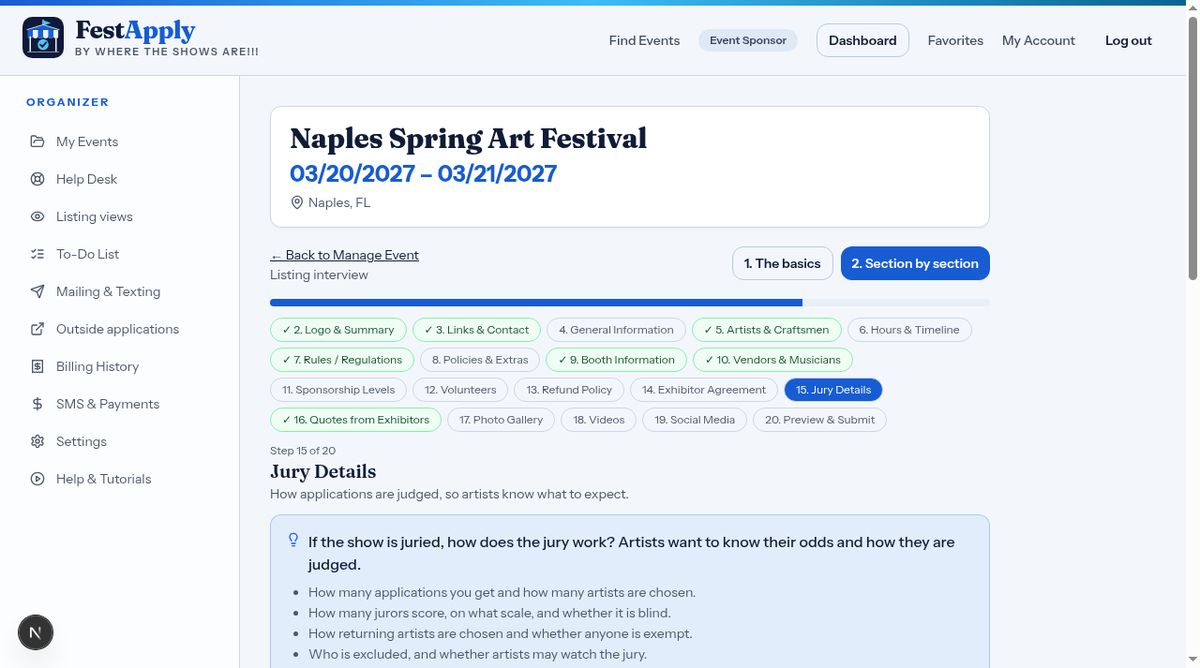Click the To-Do List checklist icon
This screenshot has width=1200, height=668.
tap(37, 254)
